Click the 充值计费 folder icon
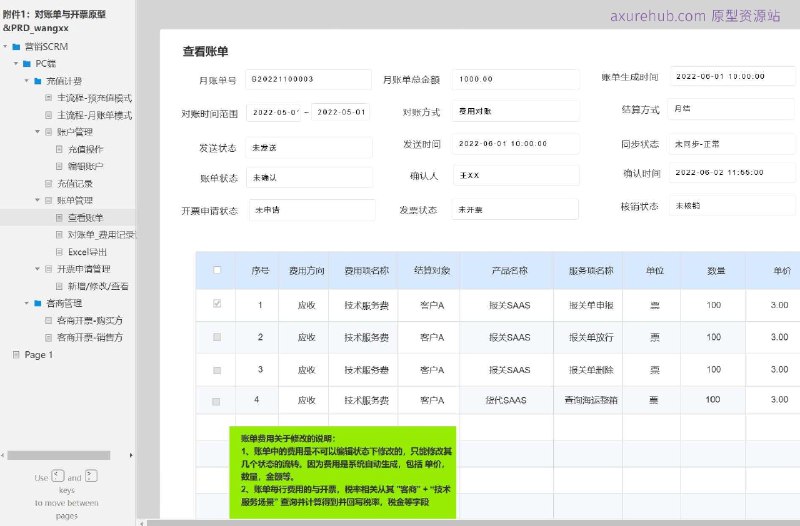 38,81
